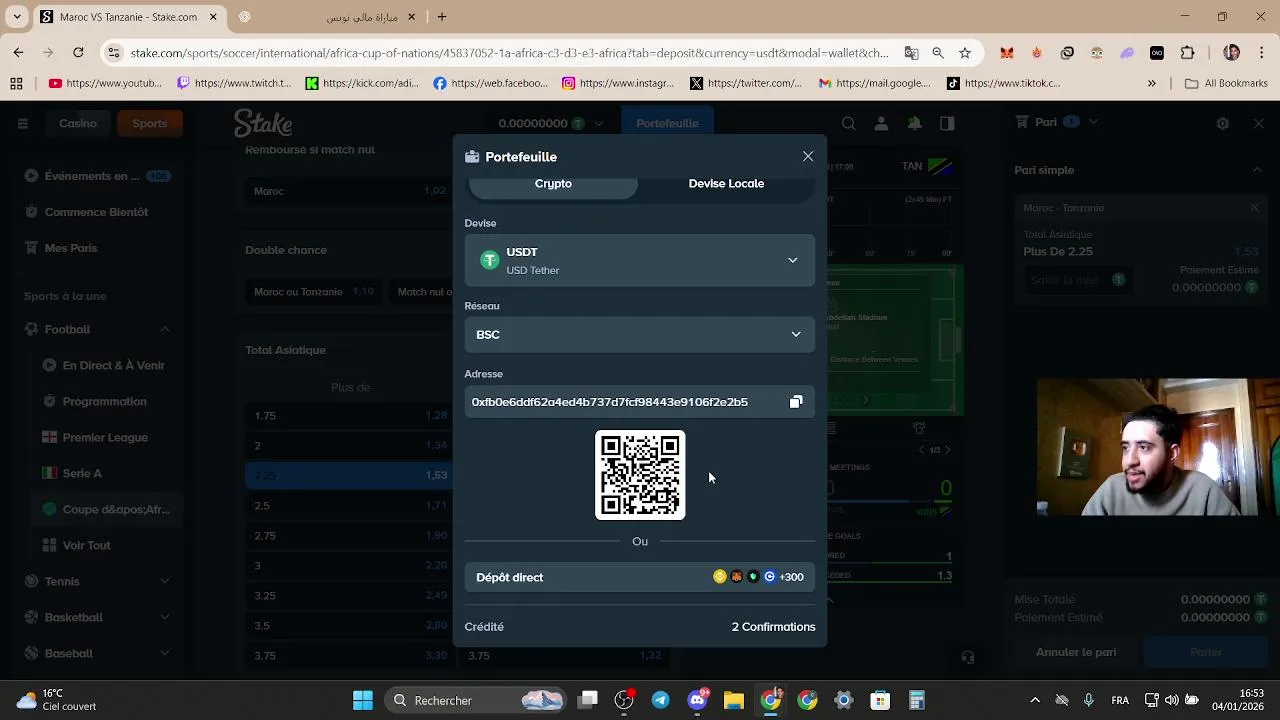Click the translate page icon
The width and height of the screenshot is (1280, 720).
[x=911, y=53]
